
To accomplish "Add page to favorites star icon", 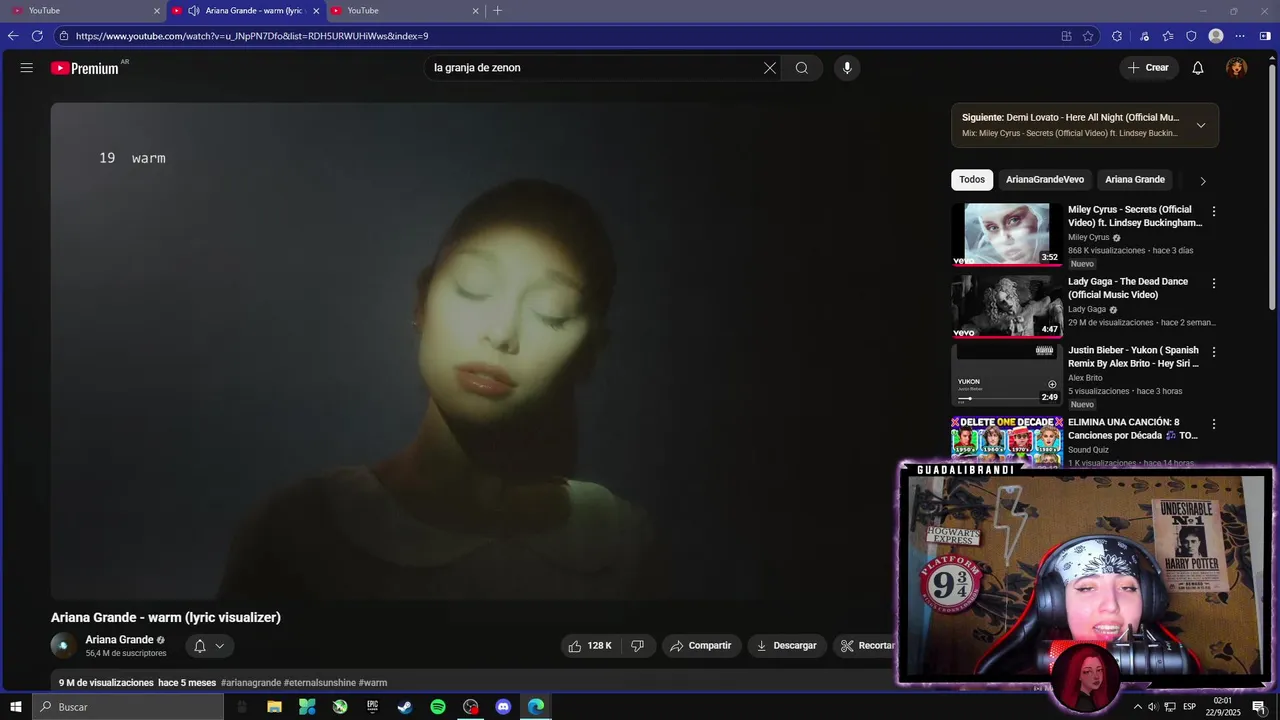I will 1088,36.
